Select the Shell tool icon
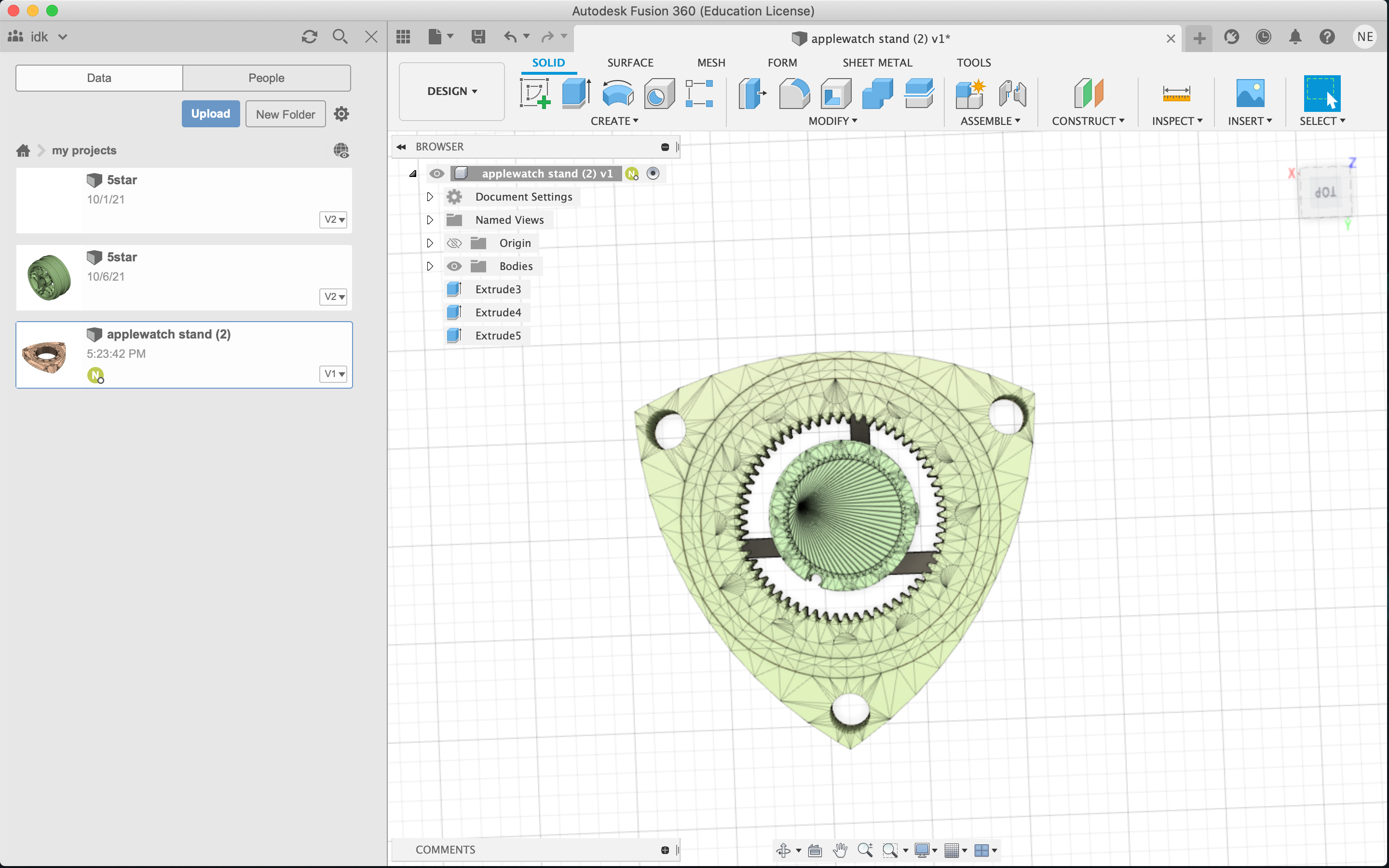 pos(836,94)
